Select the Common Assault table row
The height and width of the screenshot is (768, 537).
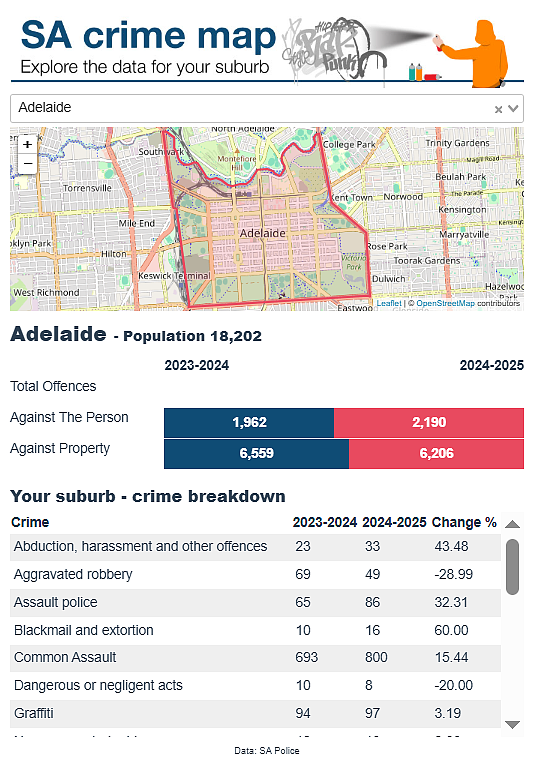pyautogui.click(x=255, y=657)
